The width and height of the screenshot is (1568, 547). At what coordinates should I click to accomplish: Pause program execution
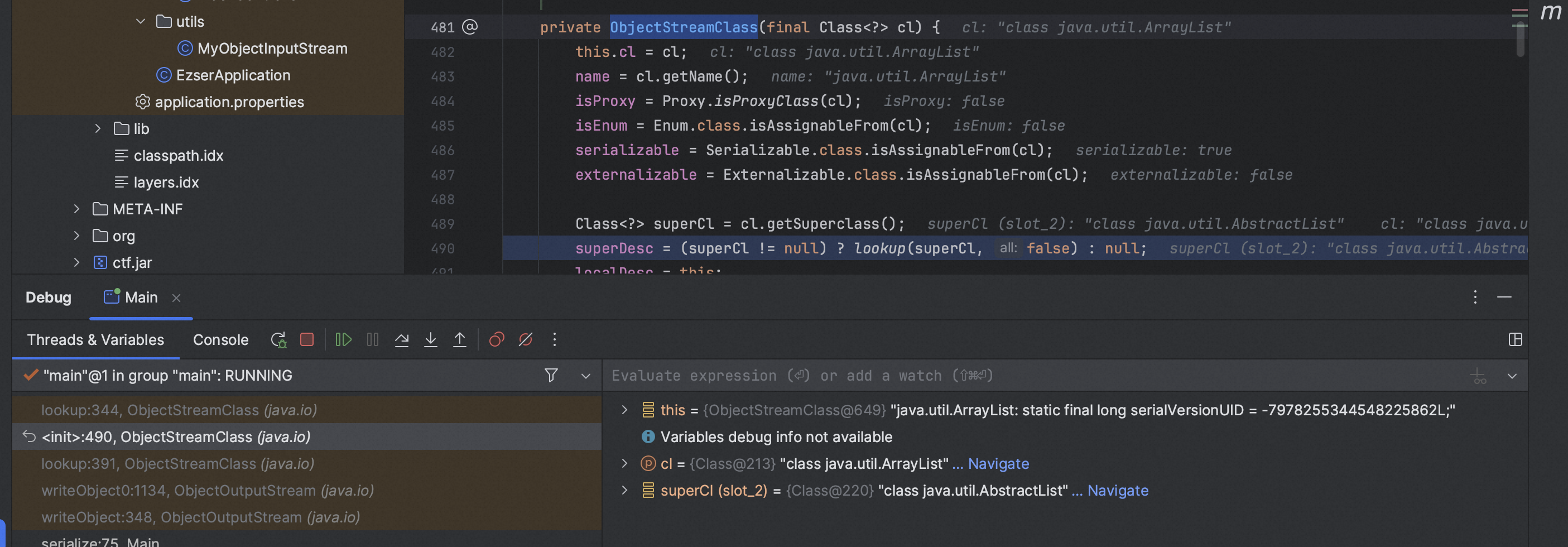click(x=373, y=339)
